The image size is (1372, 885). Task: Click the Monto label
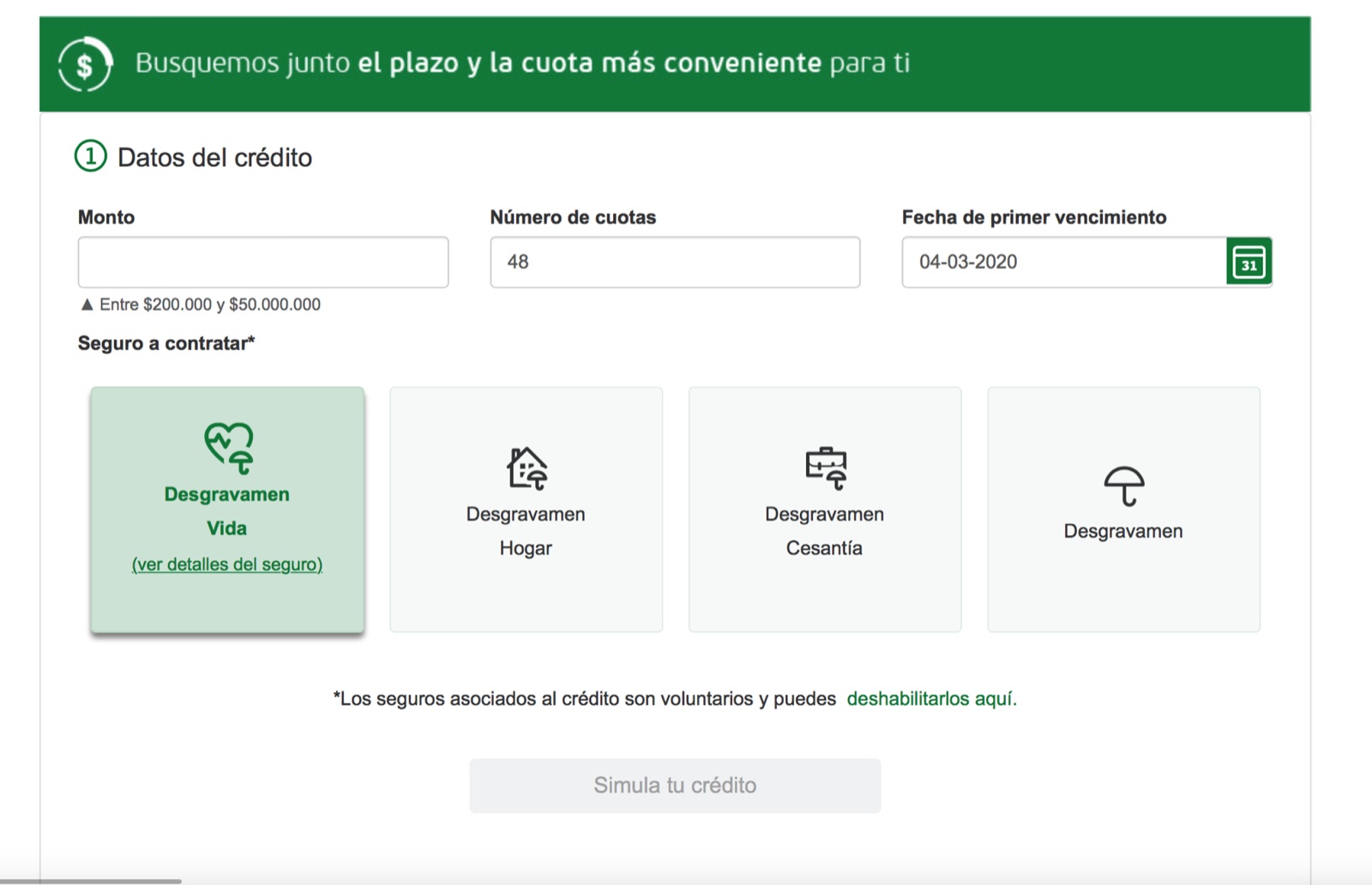106,217
